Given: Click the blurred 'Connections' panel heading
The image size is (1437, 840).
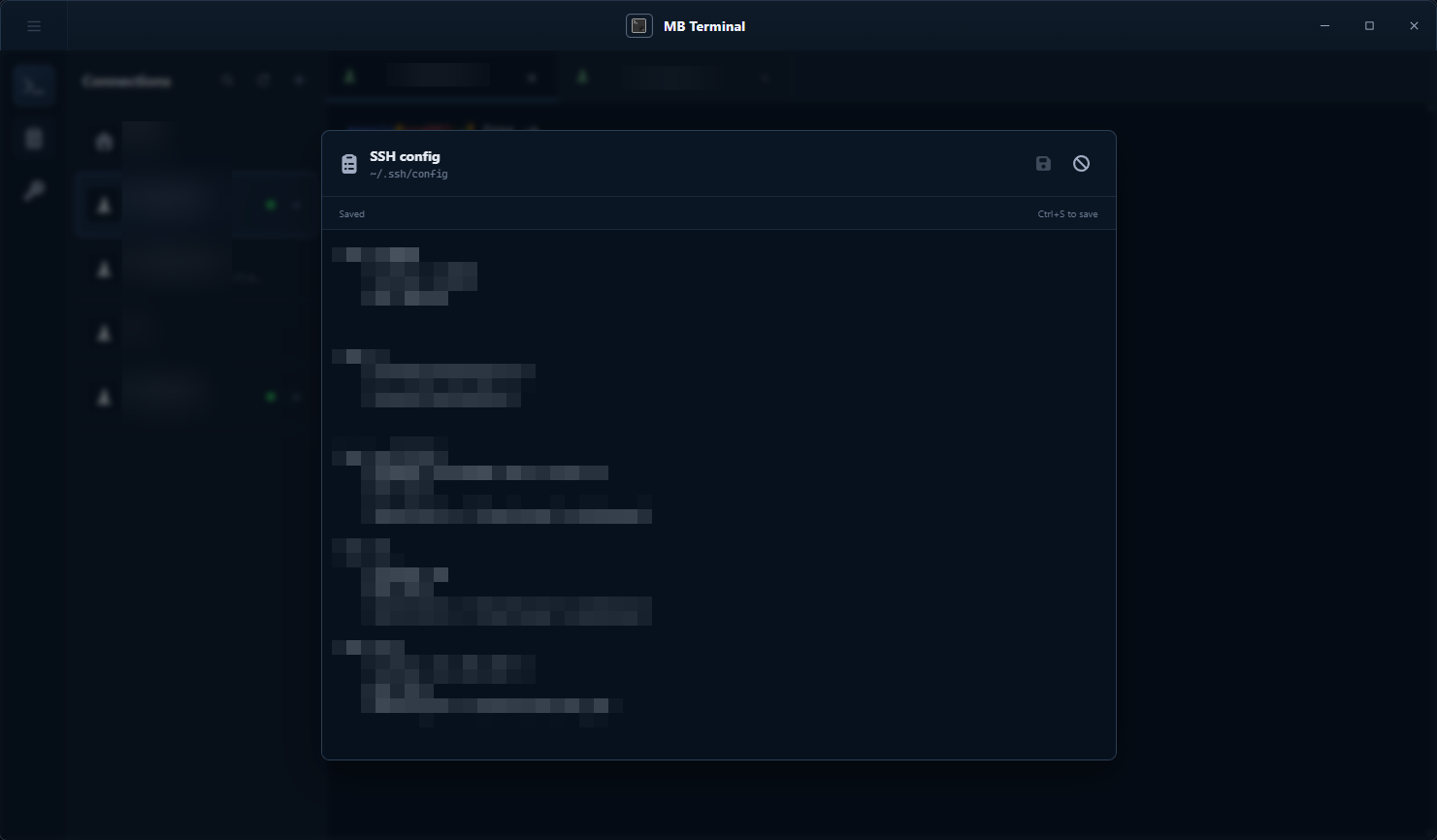Looking at the screenshot, I should 126,81.
